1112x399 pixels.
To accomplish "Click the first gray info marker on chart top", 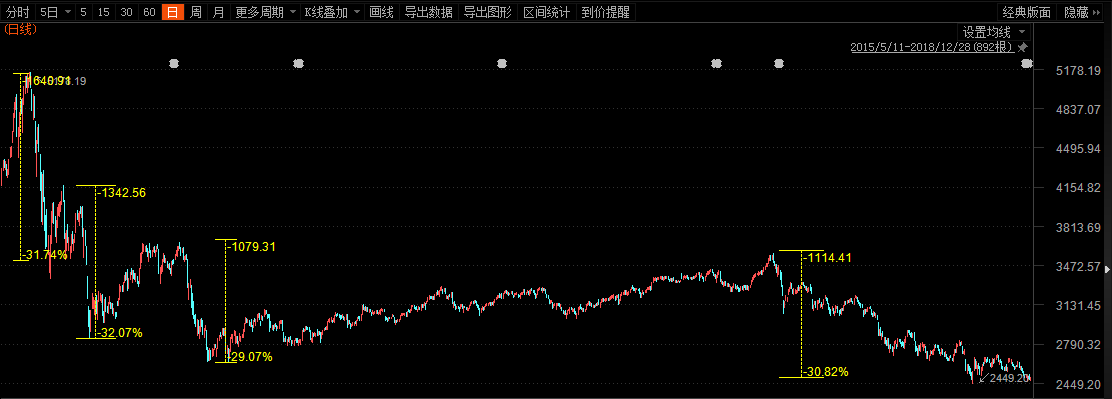I will pyautogui.click(x=174, y=64).
